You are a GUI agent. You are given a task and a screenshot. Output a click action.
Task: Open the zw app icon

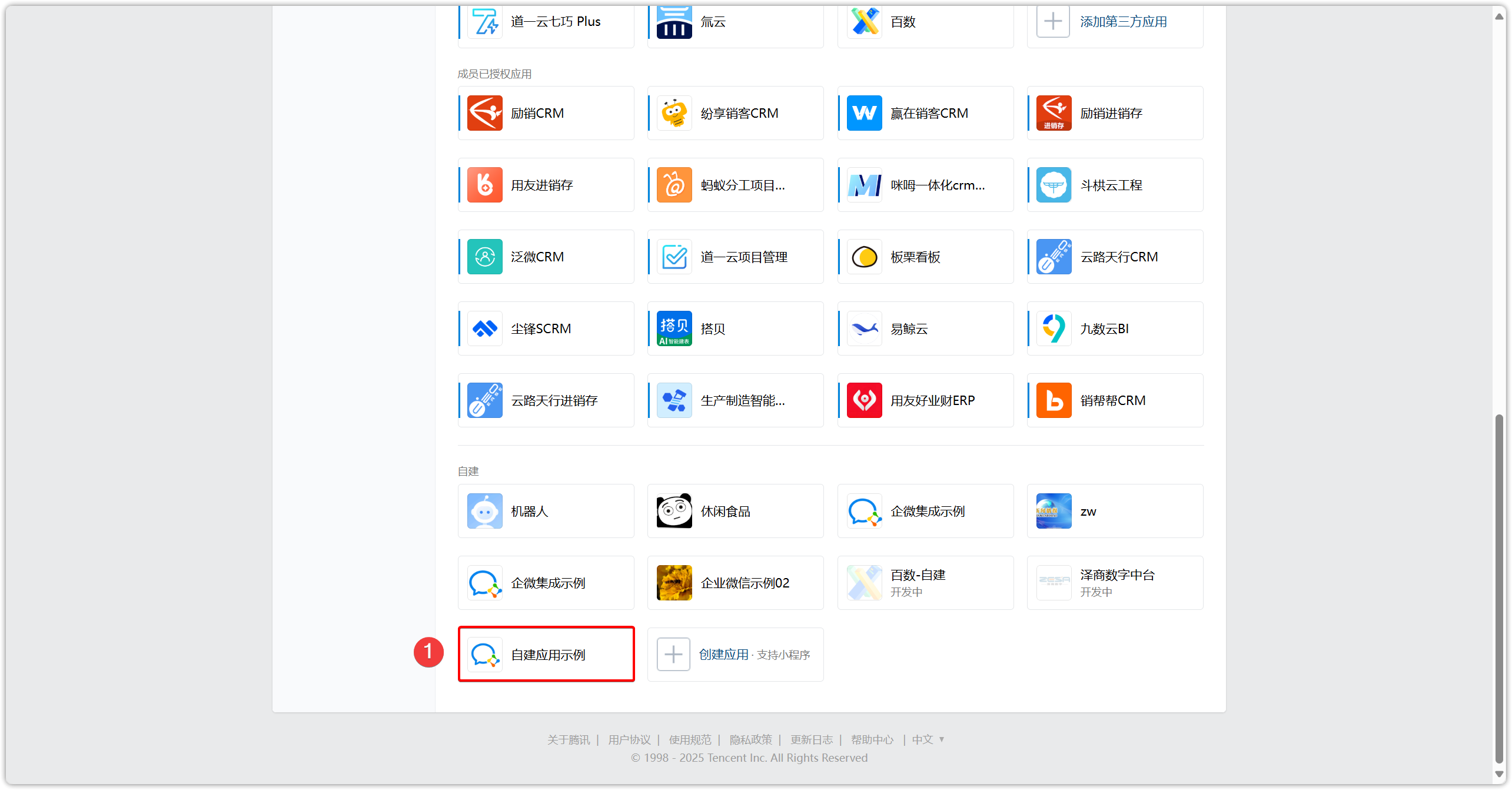[1054, 511]
